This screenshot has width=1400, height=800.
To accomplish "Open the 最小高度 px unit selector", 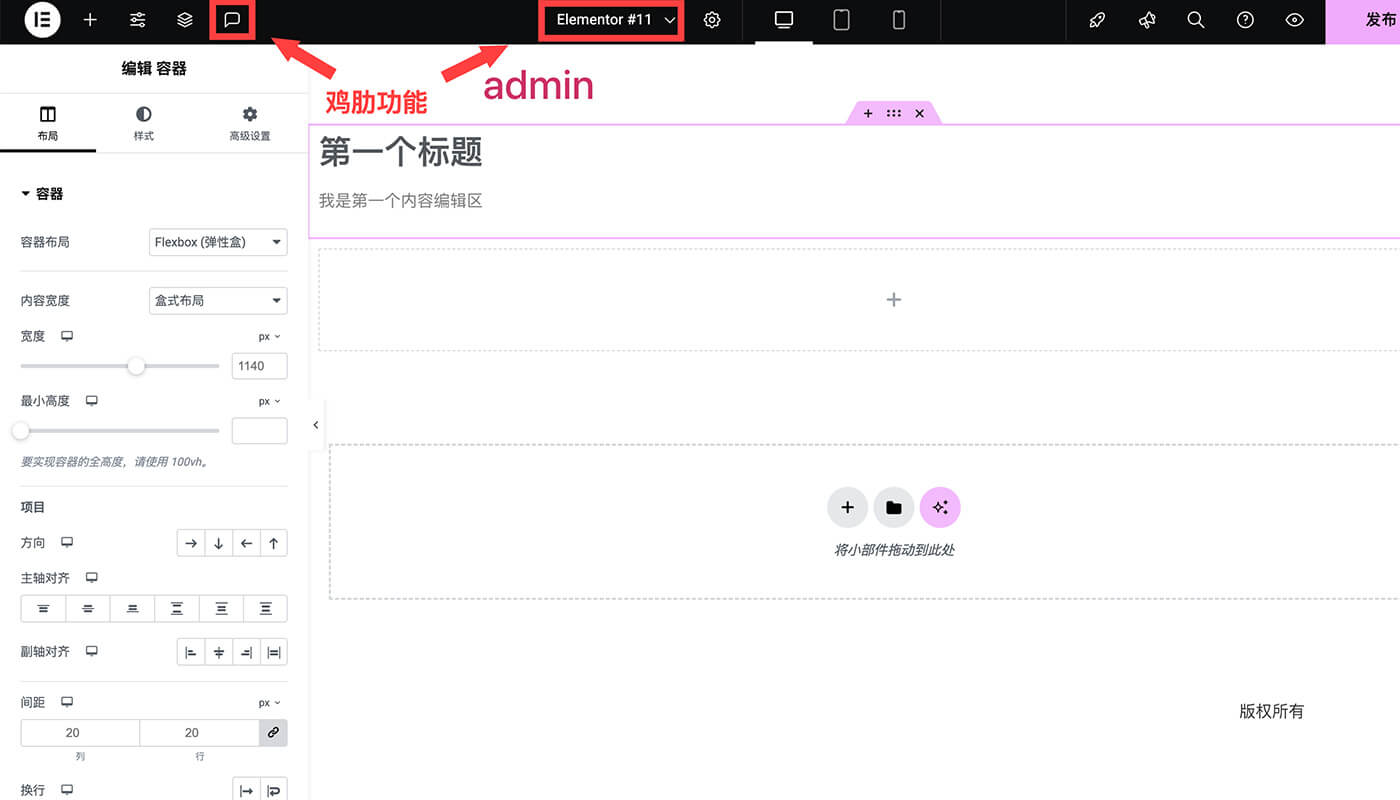I will 270,401.
